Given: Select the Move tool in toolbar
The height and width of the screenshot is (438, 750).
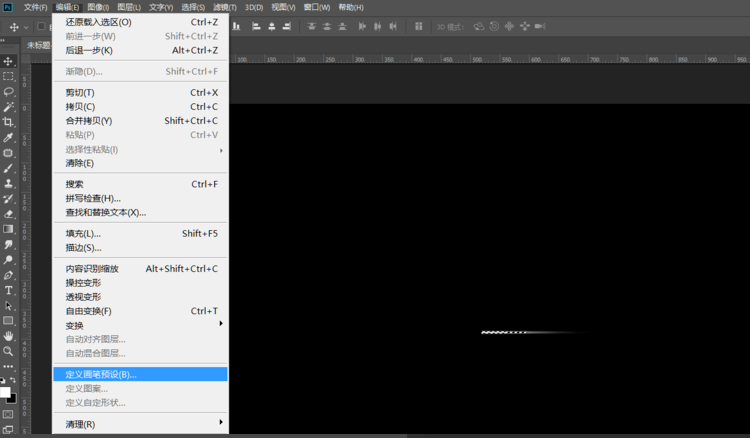Looking at the screenshot, I should click(x=8, y=61).
